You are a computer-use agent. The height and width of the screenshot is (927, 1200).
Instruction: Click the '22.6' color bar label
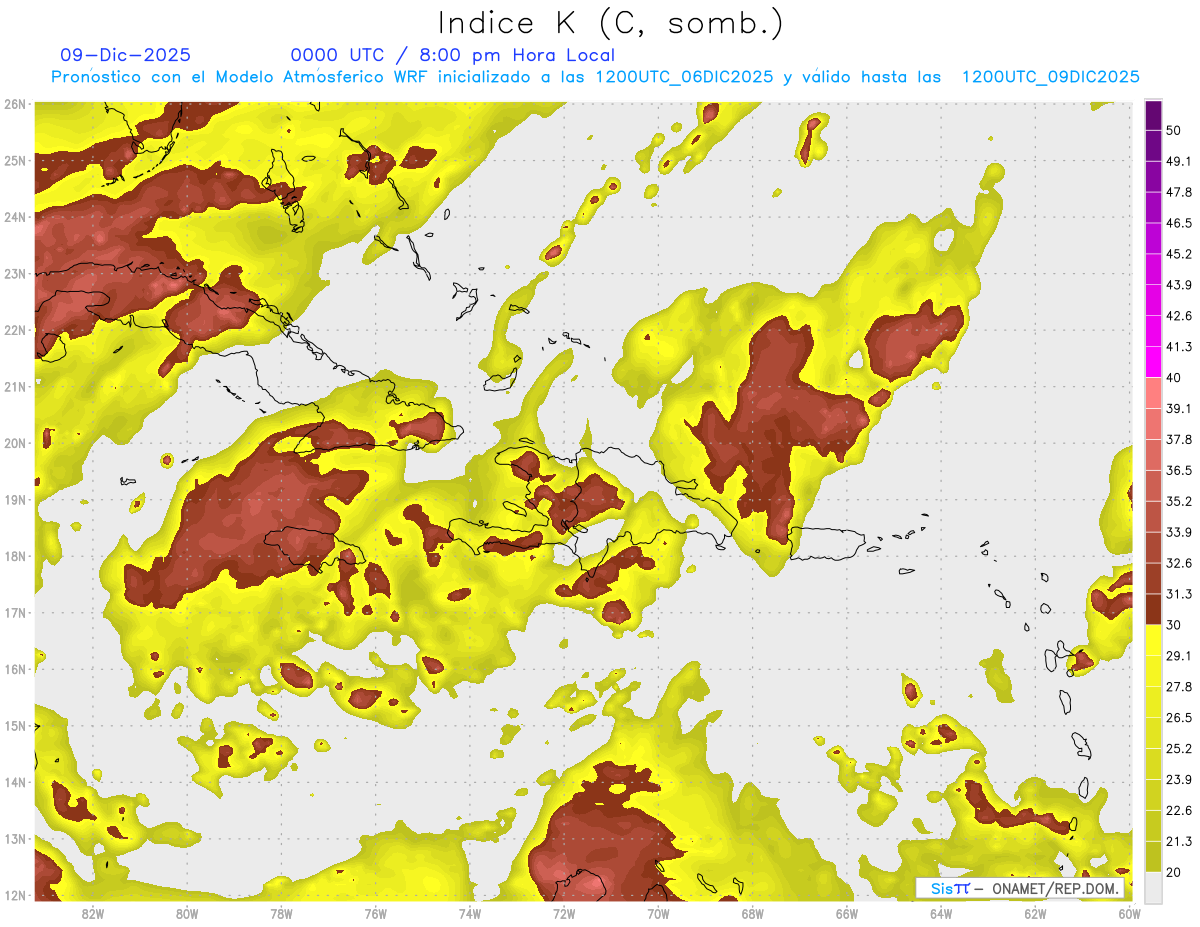pos(1179,810)
